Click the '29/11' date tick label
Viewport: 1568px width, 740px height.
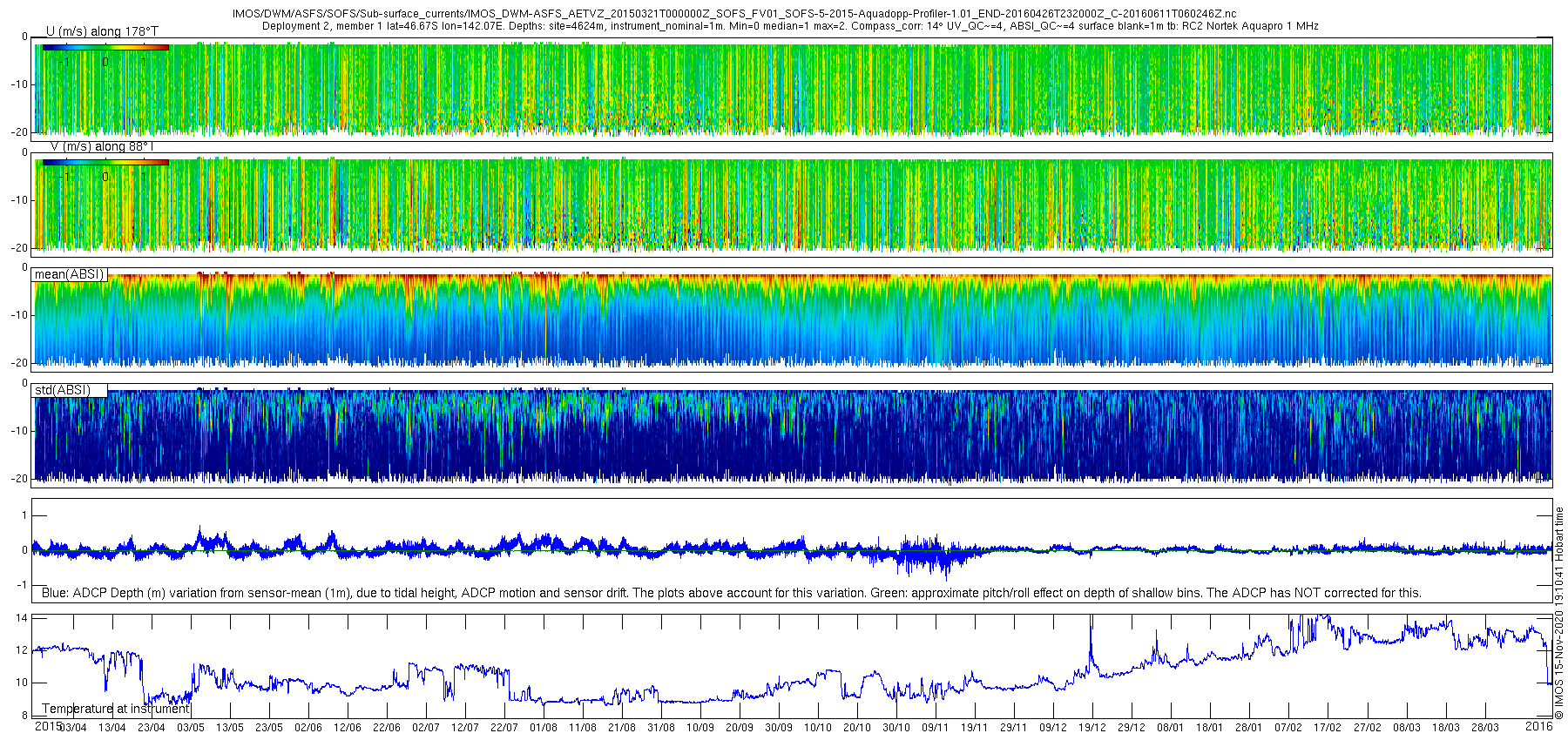click(1014, 728)
